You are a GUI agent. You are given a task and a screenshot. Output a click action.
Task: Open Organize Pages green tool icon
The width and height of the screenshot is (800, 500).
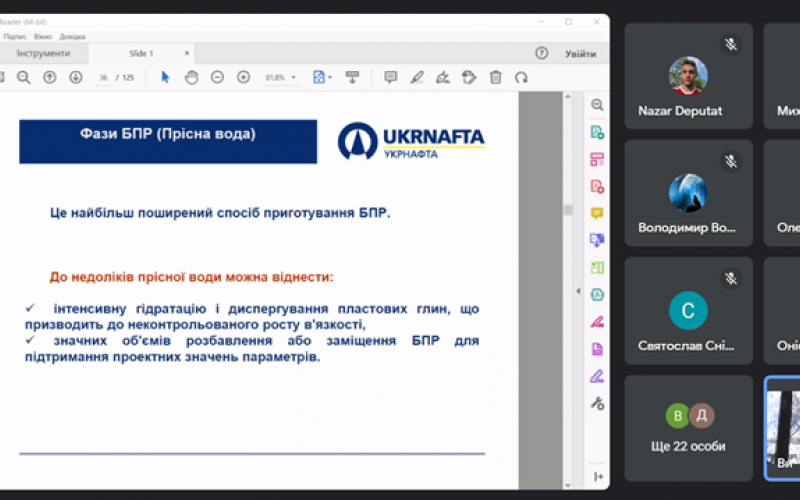coord(597,267)
